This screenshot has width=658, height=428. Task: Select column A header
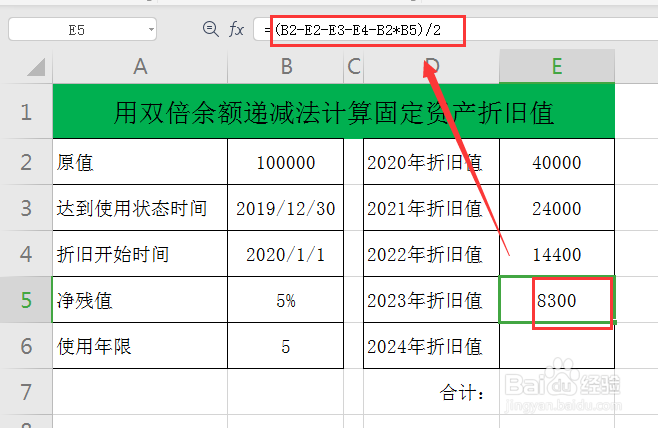click(140, 66)
